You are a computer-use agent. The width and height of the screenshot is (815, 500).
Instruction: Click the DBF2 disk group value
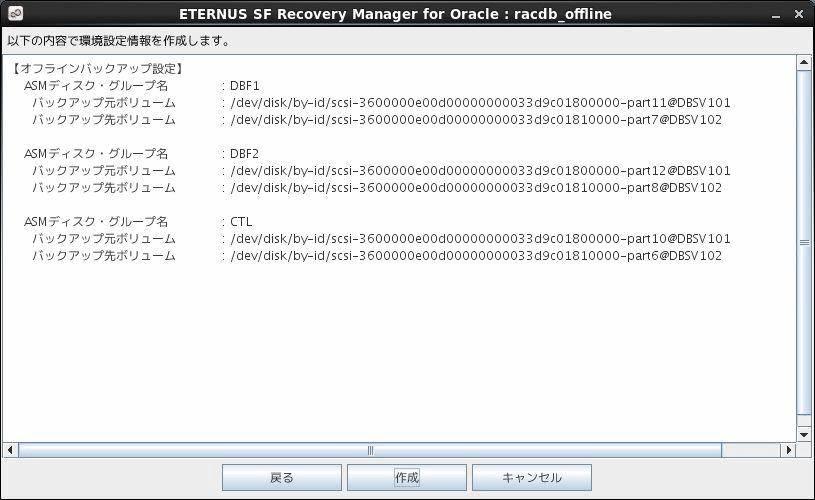pyautogui.click(x=244, y=154)
